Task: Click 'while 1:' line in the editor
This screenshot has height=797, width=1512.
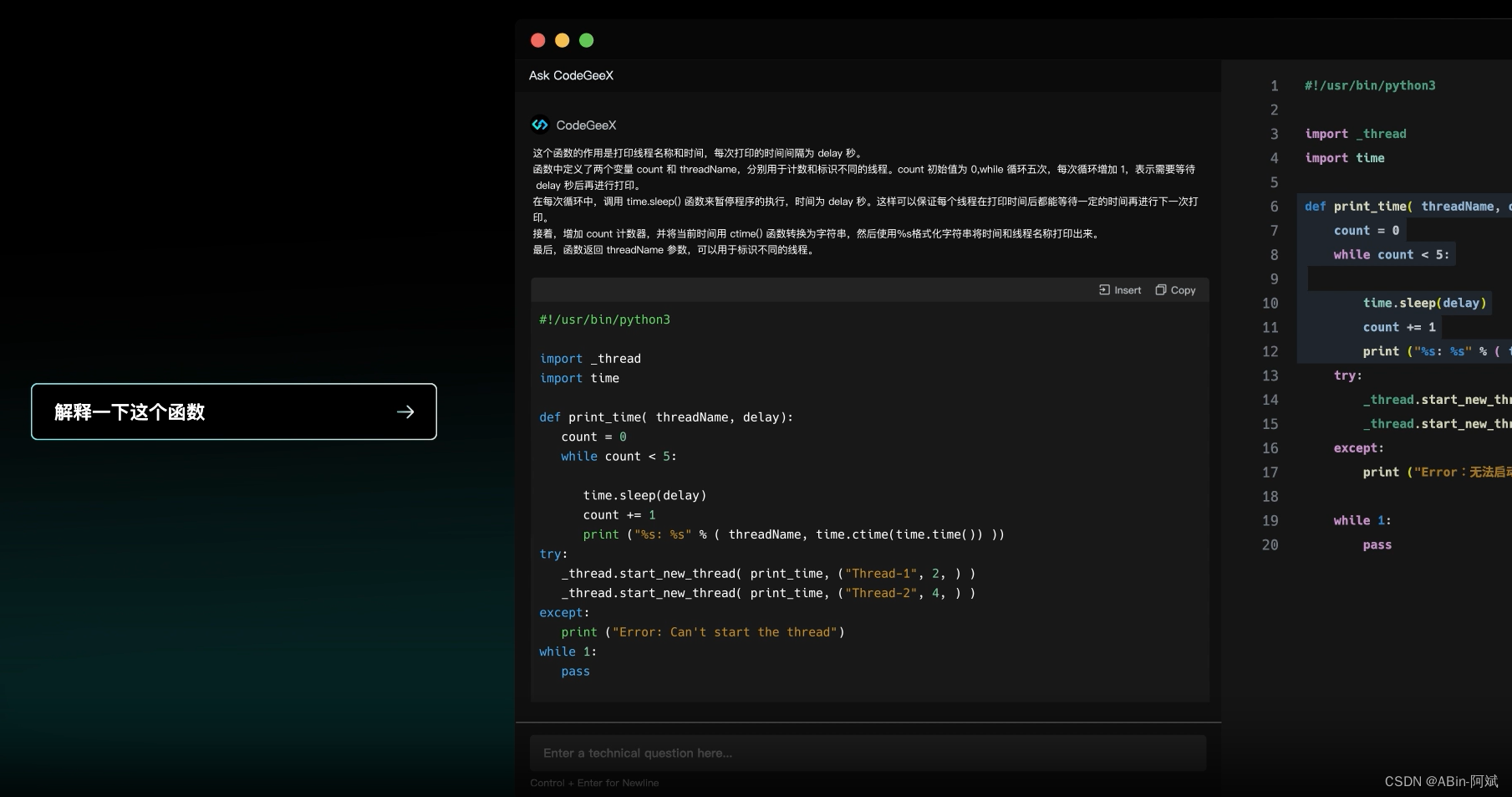Action: click(1362, 520)
